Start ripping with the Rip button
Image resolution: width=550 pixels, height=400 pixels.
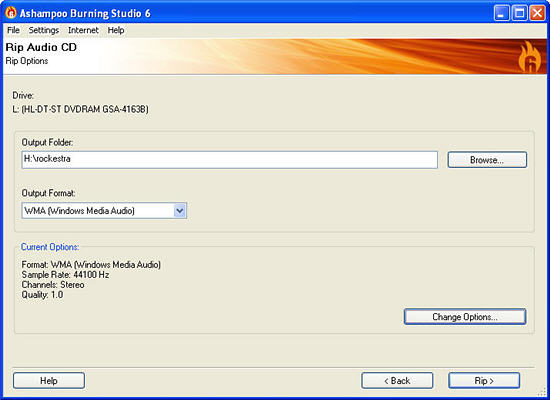484,381
